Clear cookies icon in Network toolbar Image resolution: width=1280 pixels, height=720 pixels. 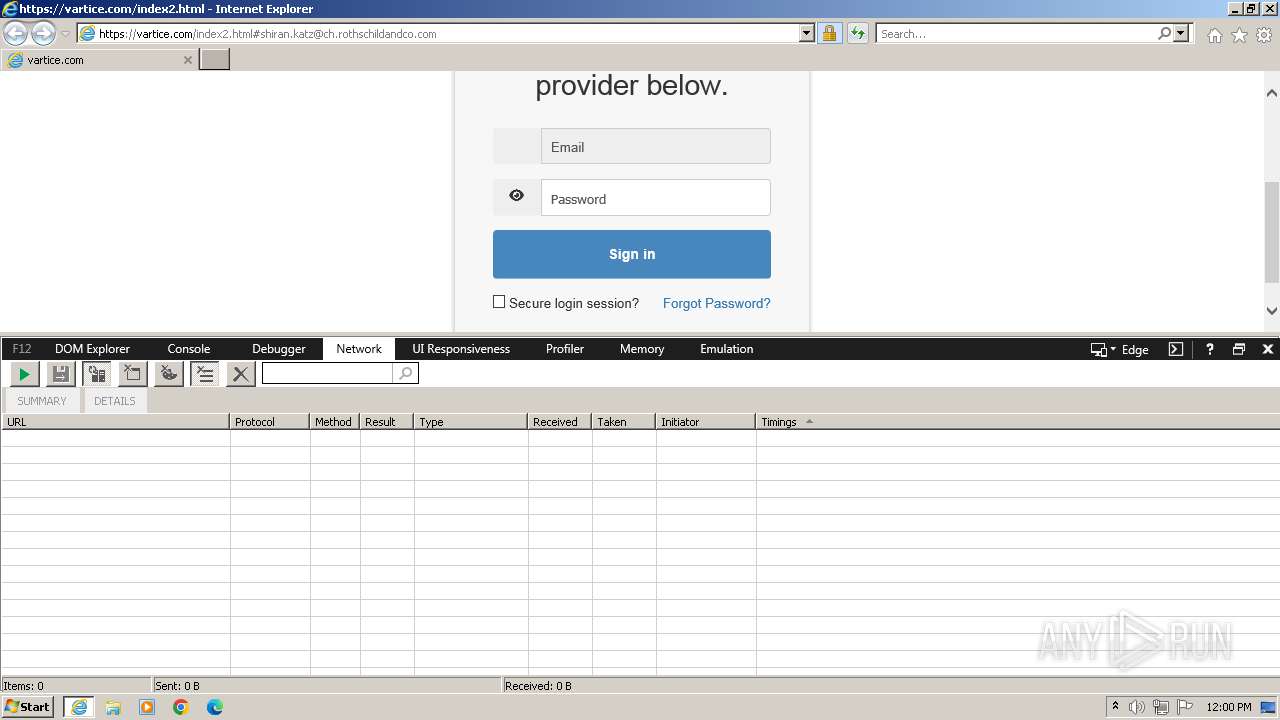pos(169,374)
